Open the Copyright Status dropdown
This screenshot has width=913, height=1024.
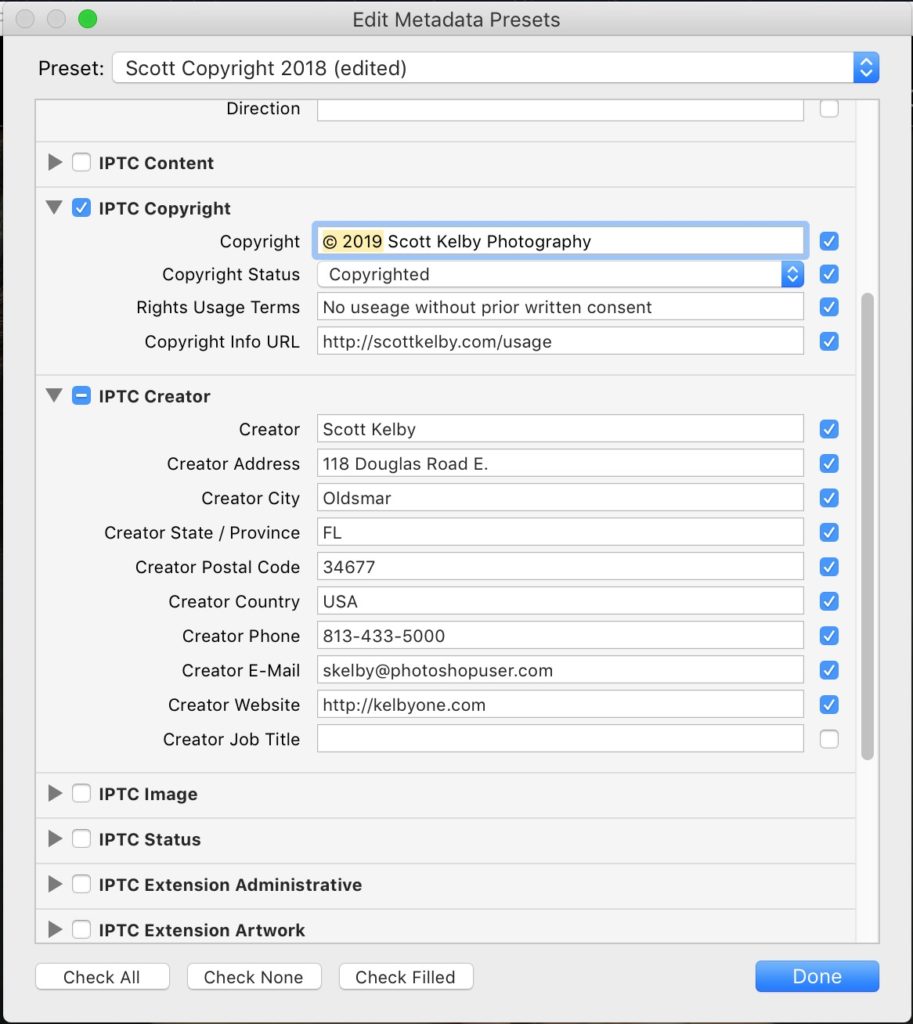click(560, 274)
